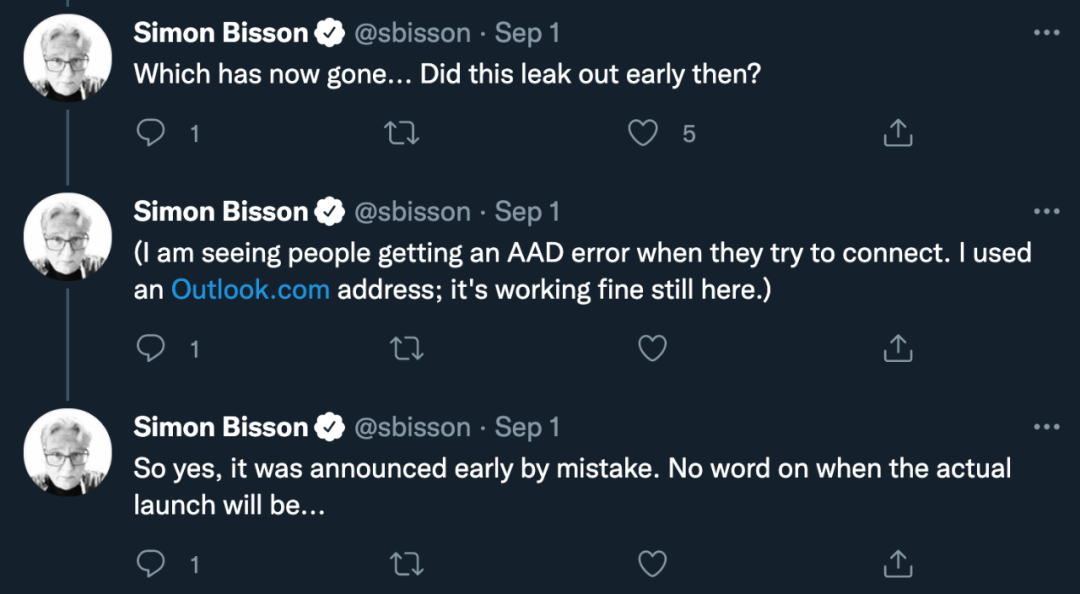Share the "Which has now gone" tweet
This screenshot has width=1080, height=594.
898,133
